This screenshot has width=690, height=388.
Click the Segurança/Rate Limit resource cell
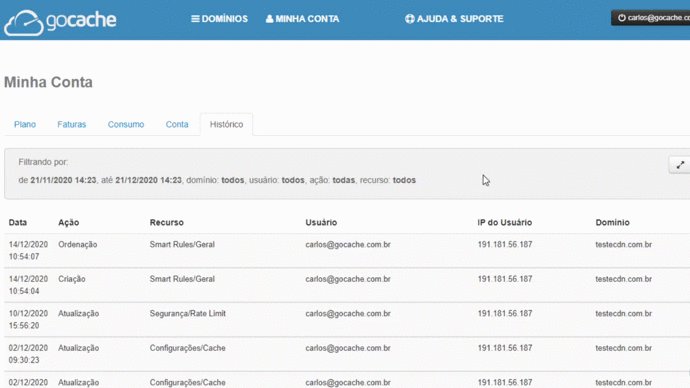click(x=187, y=314)
